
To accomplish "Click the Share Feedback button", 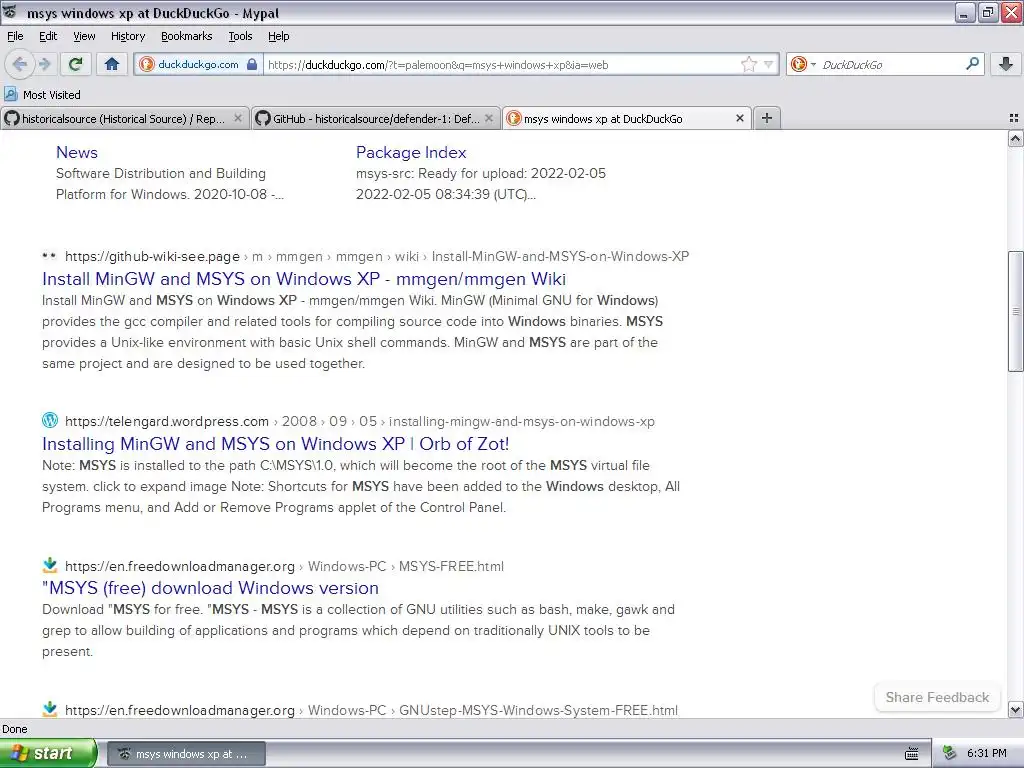I will (x=937, y=697).
